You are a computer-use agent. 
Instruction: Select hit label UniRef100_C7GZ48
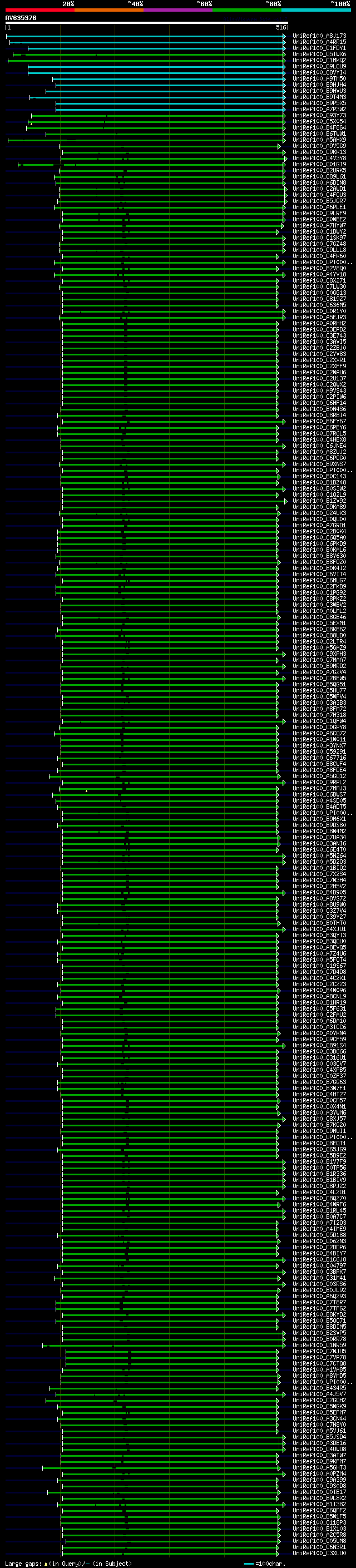coord(319,244)
